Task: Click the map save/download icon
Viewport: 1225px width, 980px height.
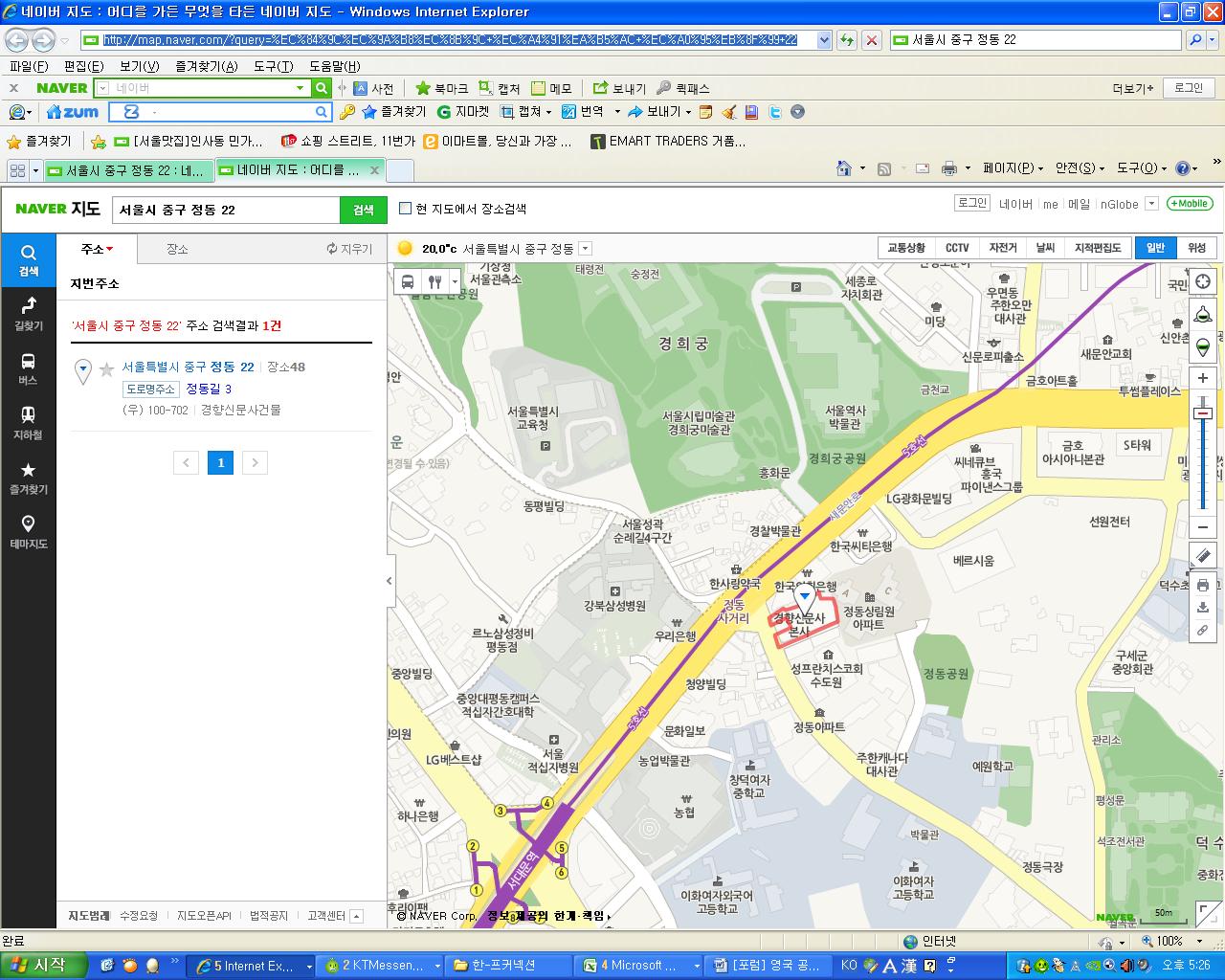Action: [1203, 608]
